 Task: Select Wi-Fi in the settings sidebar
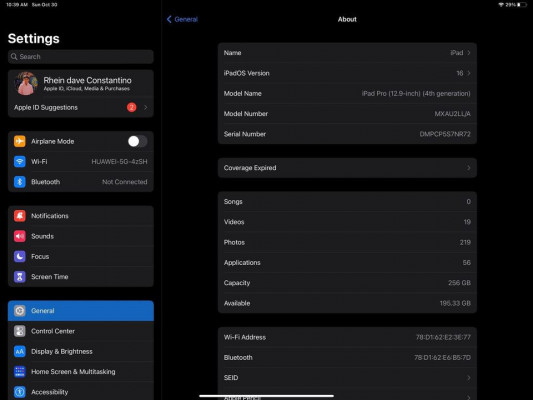click(81, 161)
